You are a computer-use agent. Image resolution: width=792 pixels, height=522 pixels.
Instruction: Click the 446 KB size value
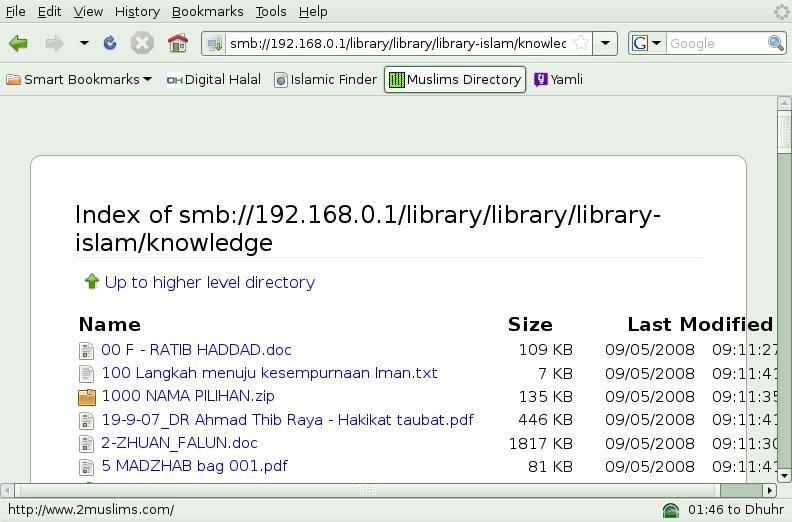pos(546,420)
